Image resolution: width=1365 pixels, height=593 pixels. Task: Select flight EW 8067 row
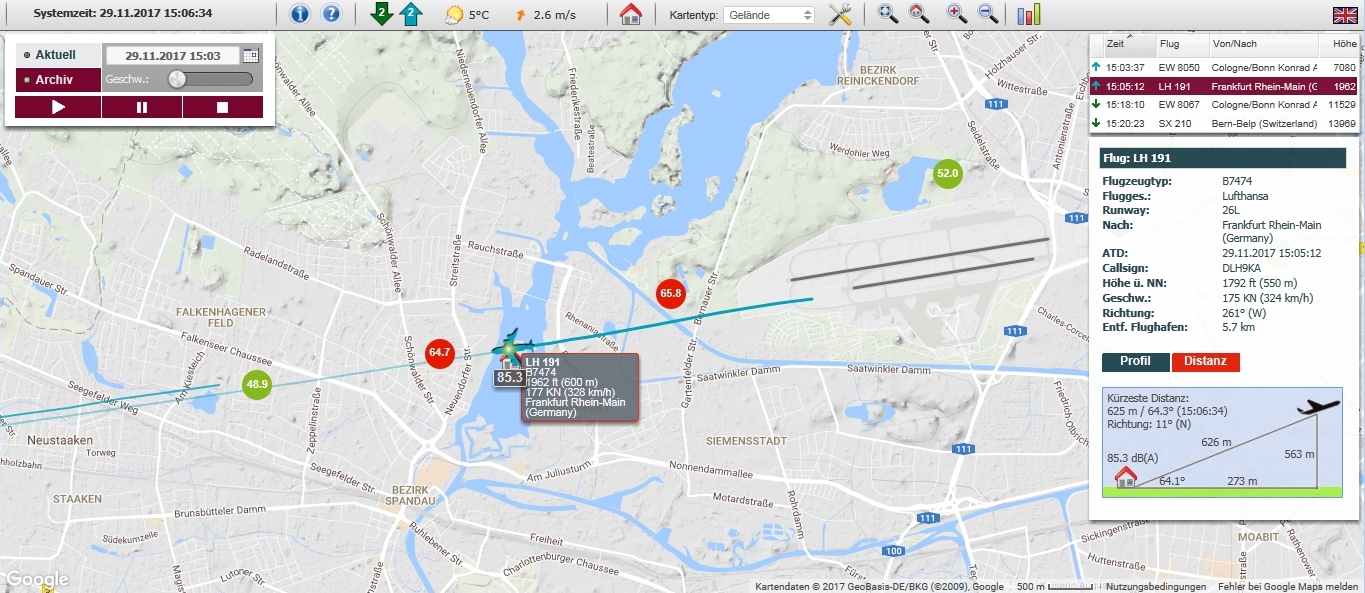1223,105
